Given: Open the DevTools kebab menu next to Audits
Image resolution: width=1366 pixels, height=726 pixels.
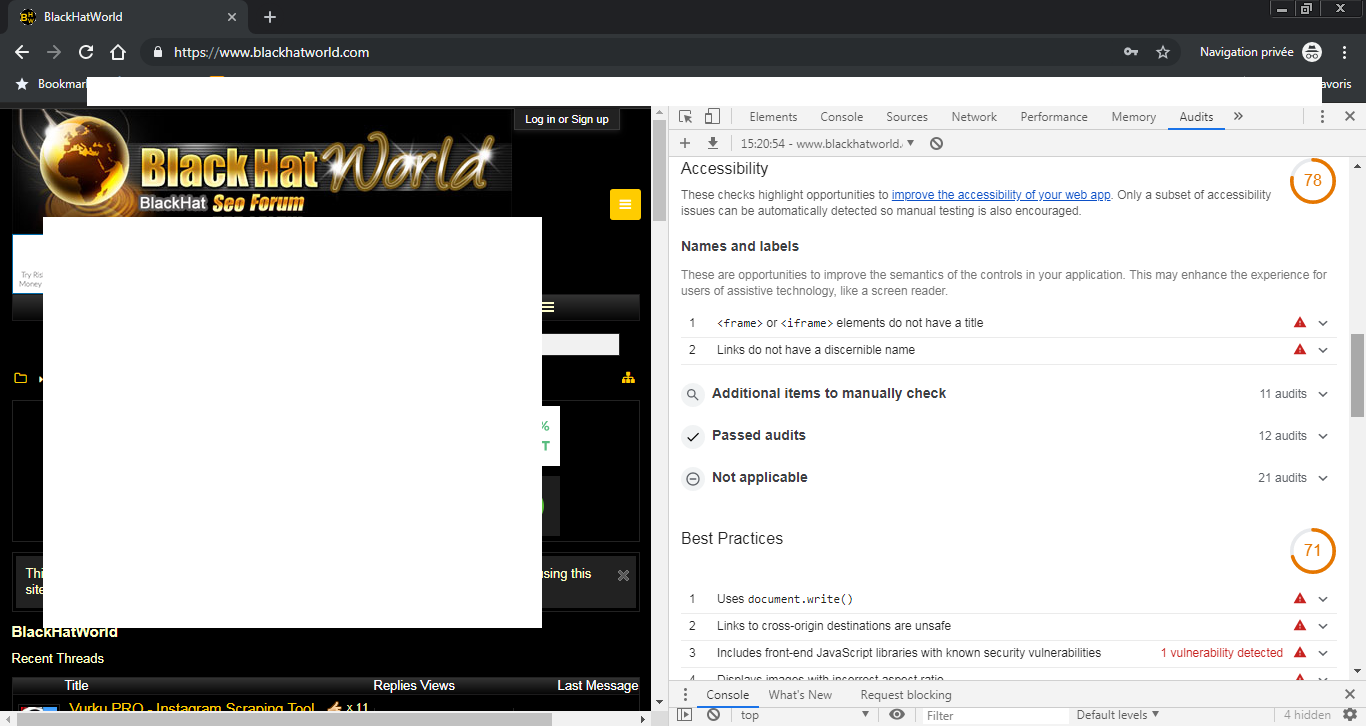Looking at the screenshot, I should point(1322,117).
